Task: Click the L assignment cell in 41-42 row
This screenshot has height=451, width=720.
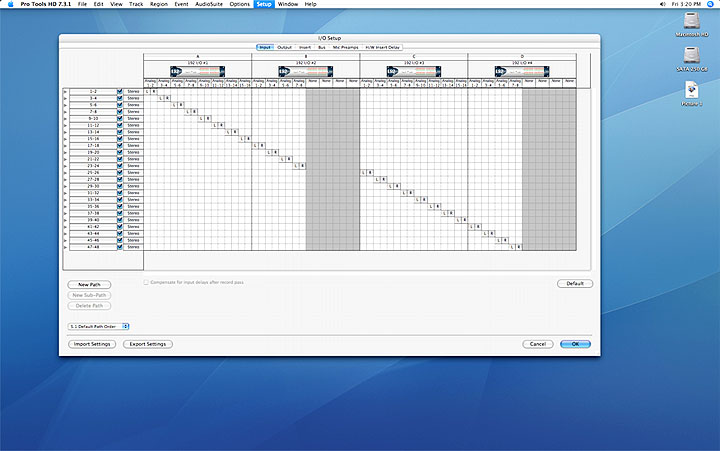Action: point(472,227)
